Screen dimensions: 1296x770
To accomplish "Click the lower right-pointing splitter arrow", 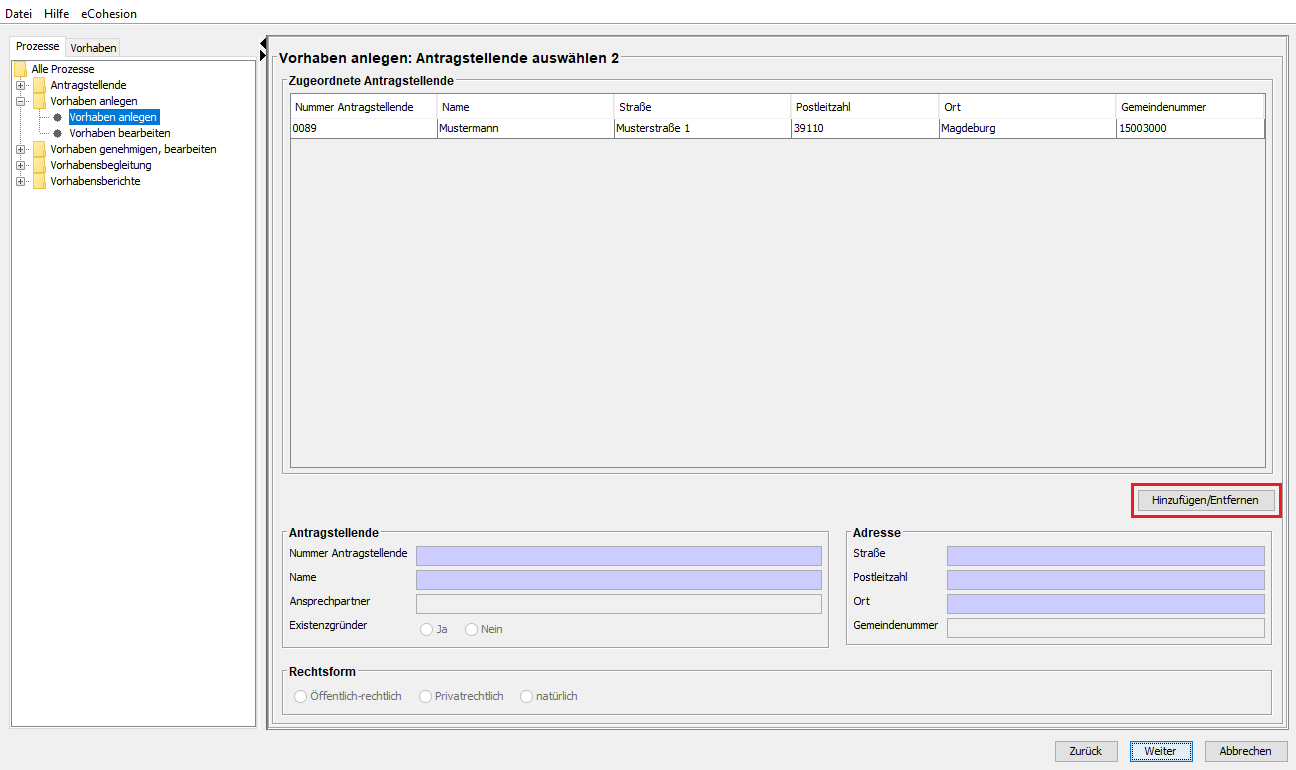I will pyautogui.click(x=263, y=55).
